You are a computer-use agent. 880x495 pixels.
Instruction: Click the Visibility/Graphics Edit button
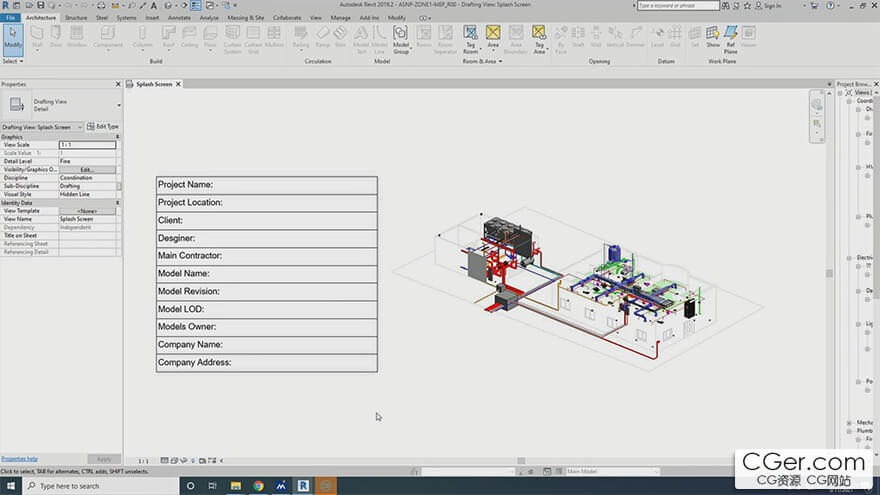87,170
